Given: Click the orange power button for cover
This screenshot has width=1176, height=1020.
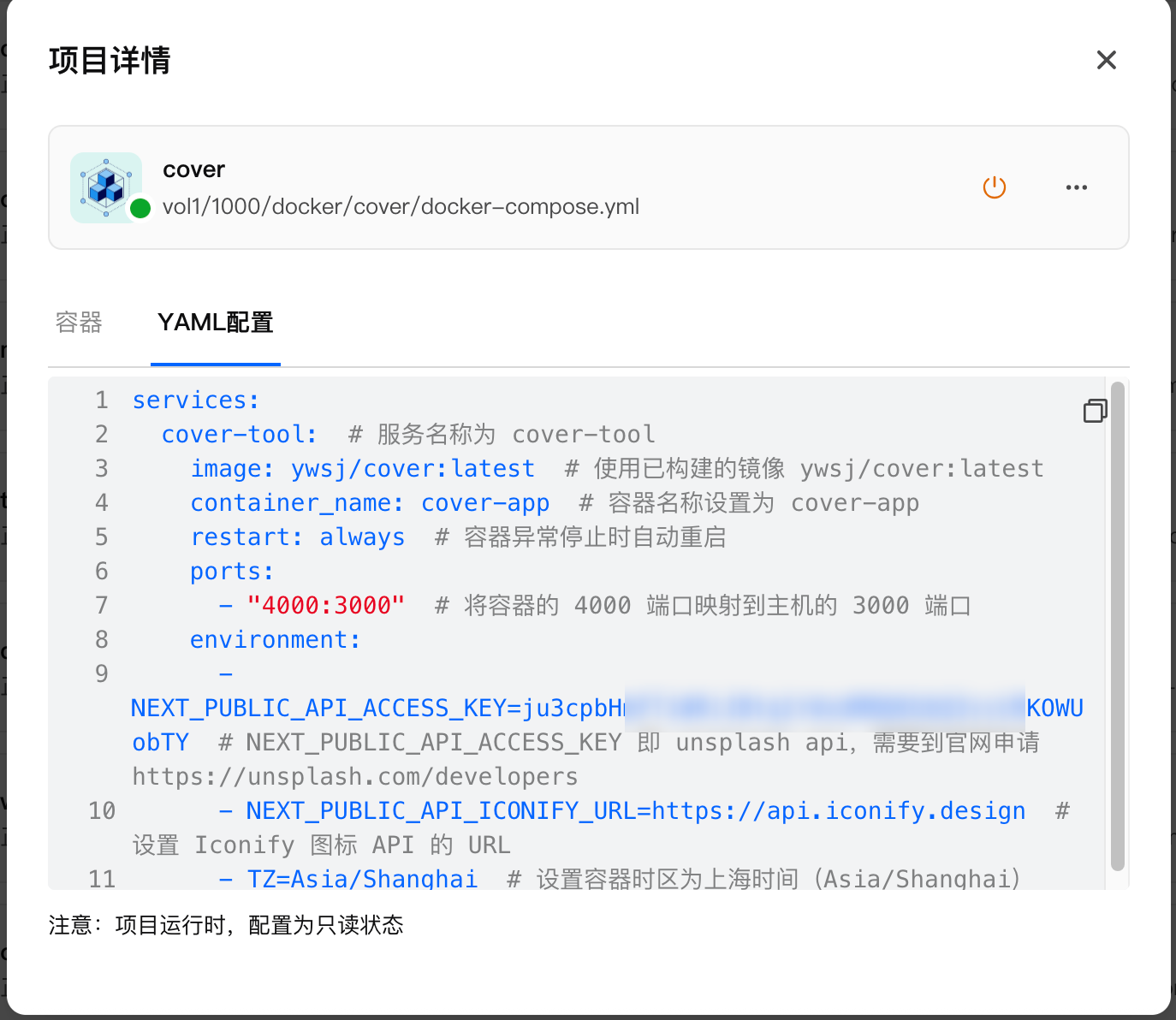Looking at the screenshot, I should click(x=994, y=187).
